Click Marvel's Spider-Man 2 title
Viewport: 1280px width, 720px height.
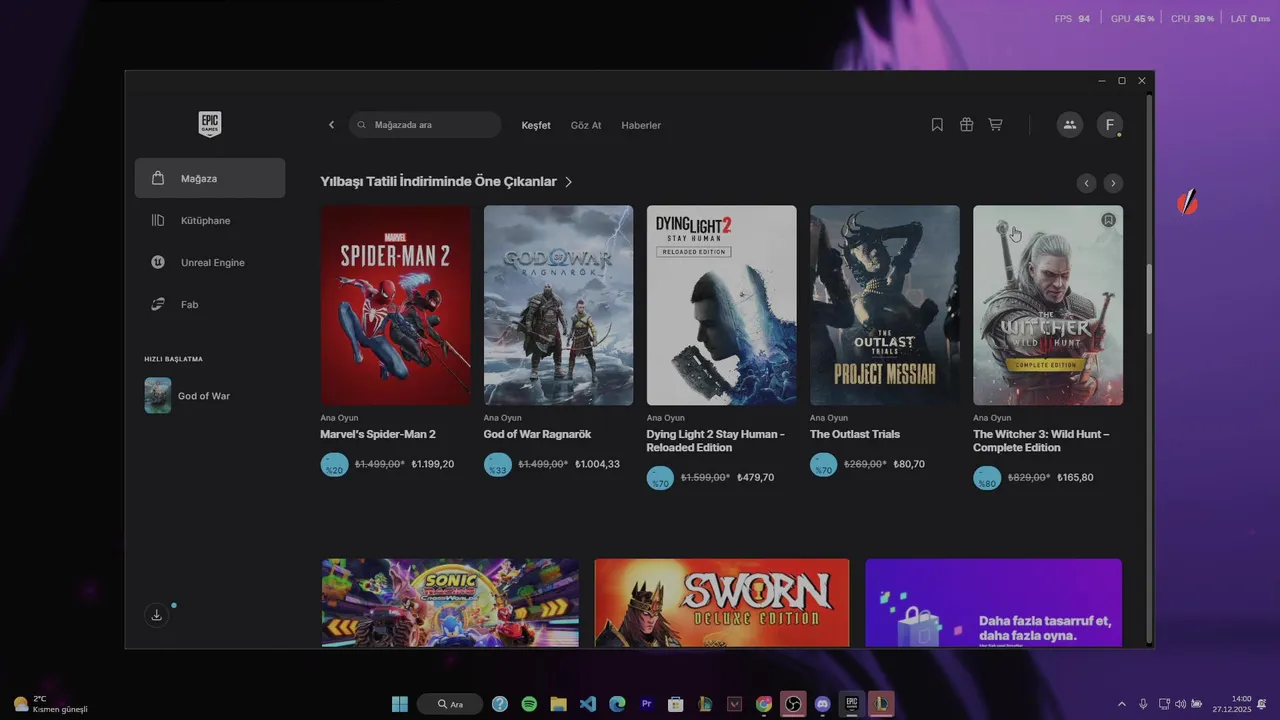point(378,434)
